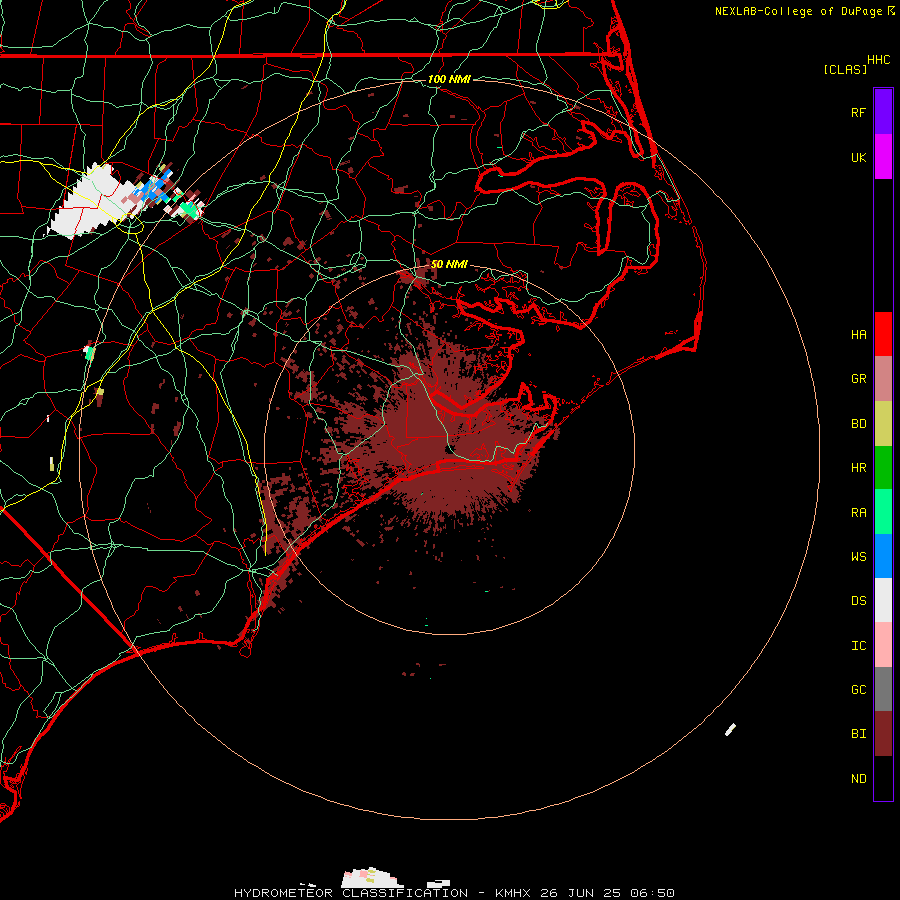Click the RF purple legend color swatch
Viewport: 900px width, 900px height.
(883, 111)
